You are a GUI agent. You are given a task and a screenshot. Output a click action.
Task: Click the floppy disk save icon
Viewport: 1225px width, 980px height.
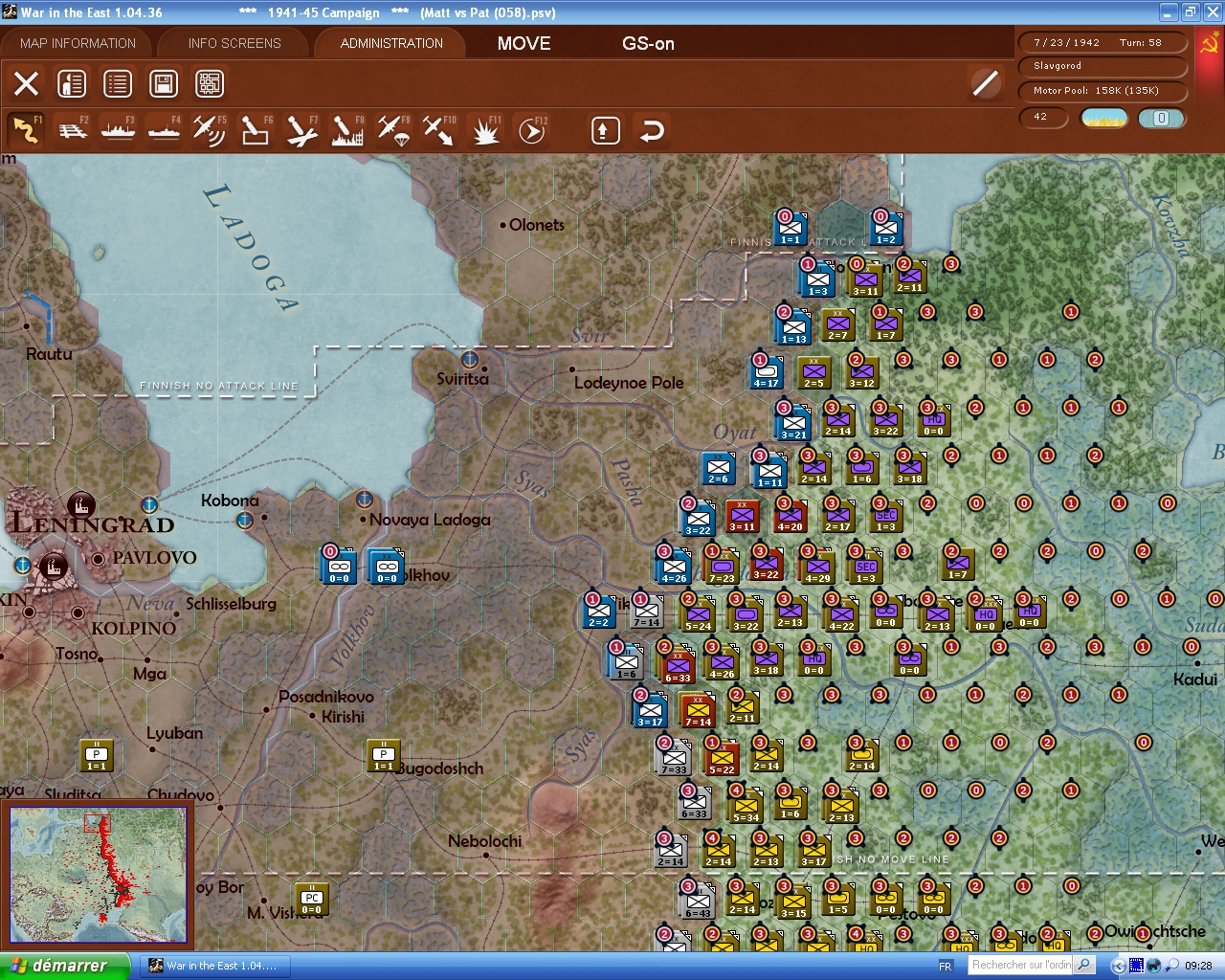[x=164, y=84]
